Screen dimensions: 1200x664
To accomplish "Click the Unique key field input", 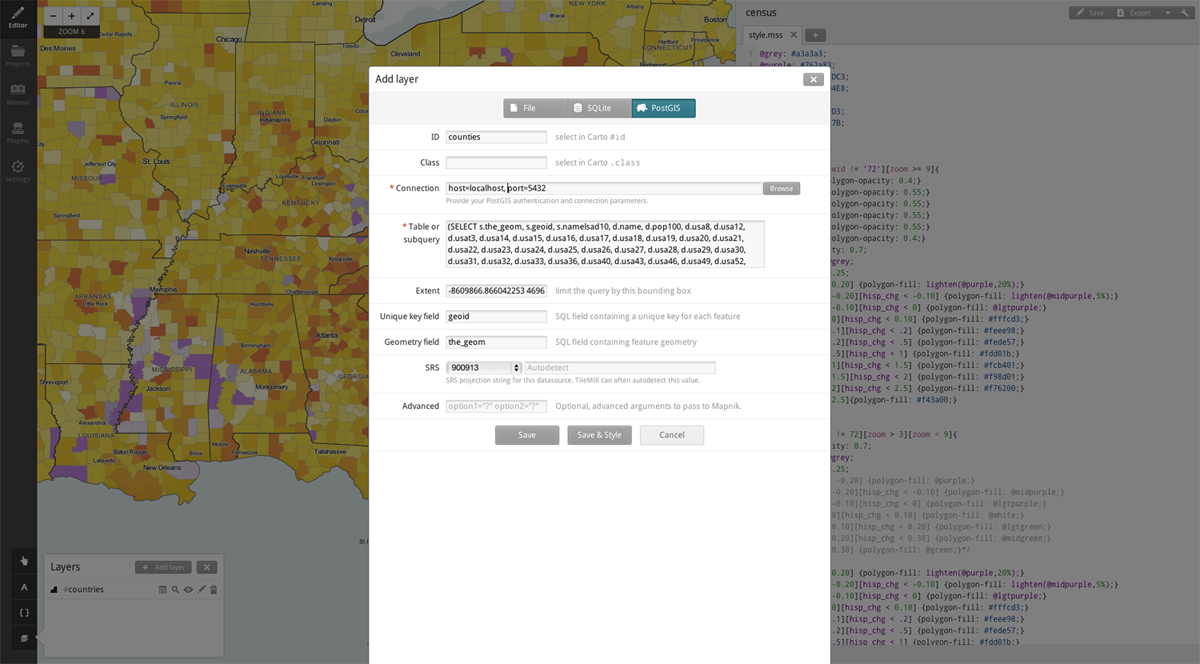I will tap(496, 316).
